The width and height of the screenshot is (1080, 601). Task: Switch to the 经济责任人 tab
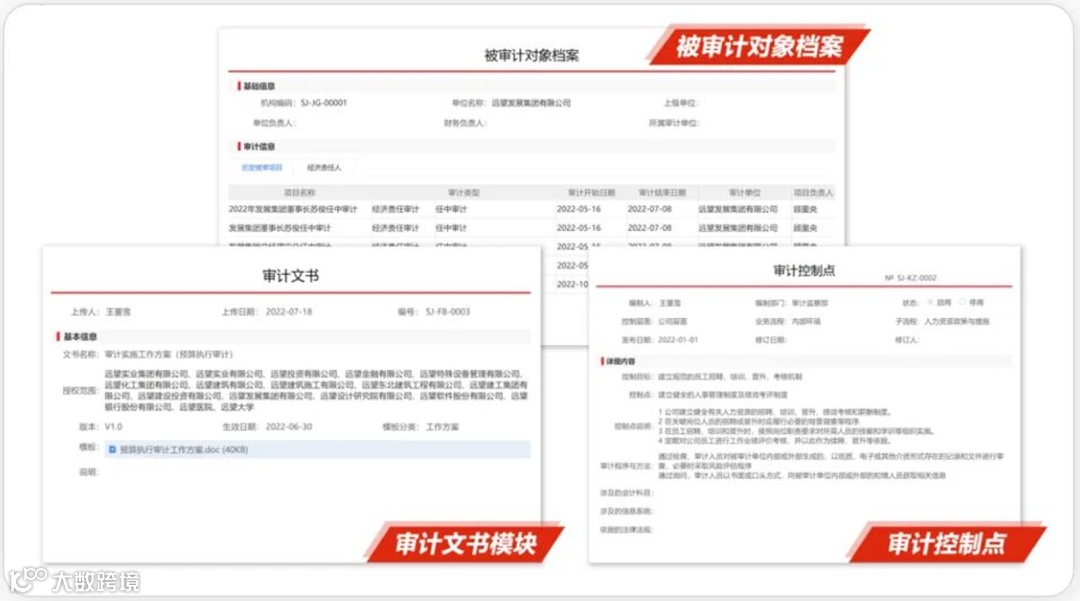point(324,167)
